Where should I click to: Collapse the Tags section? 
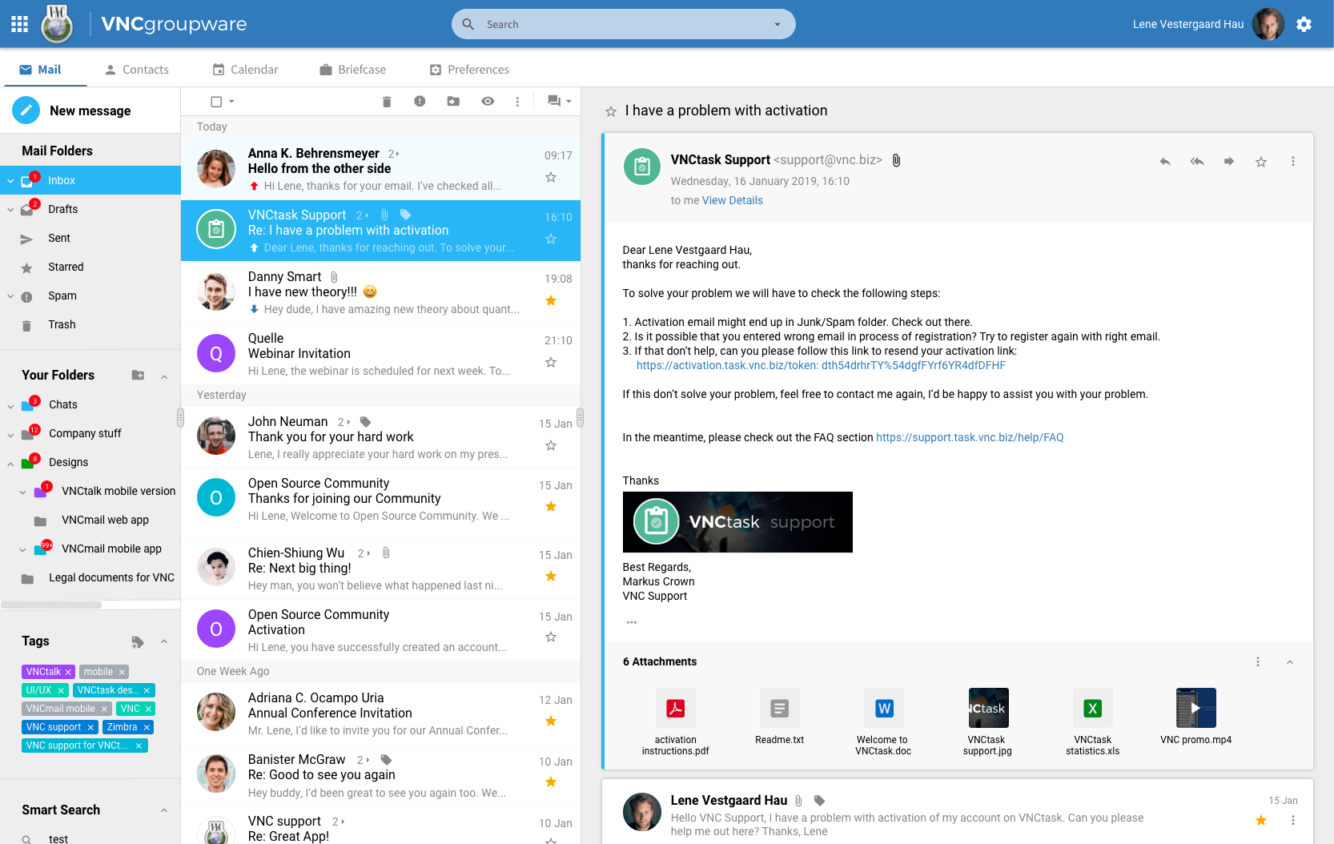tap(164, 642)
